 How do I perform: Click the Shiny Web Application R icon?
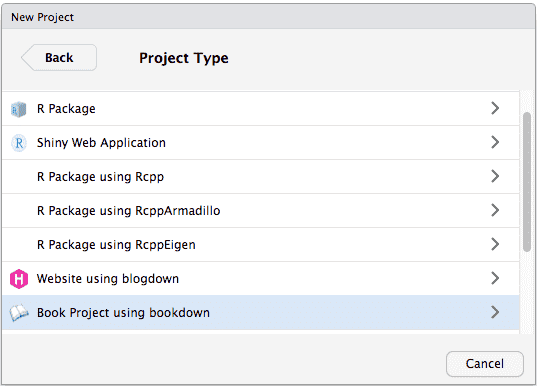(19, 143)
